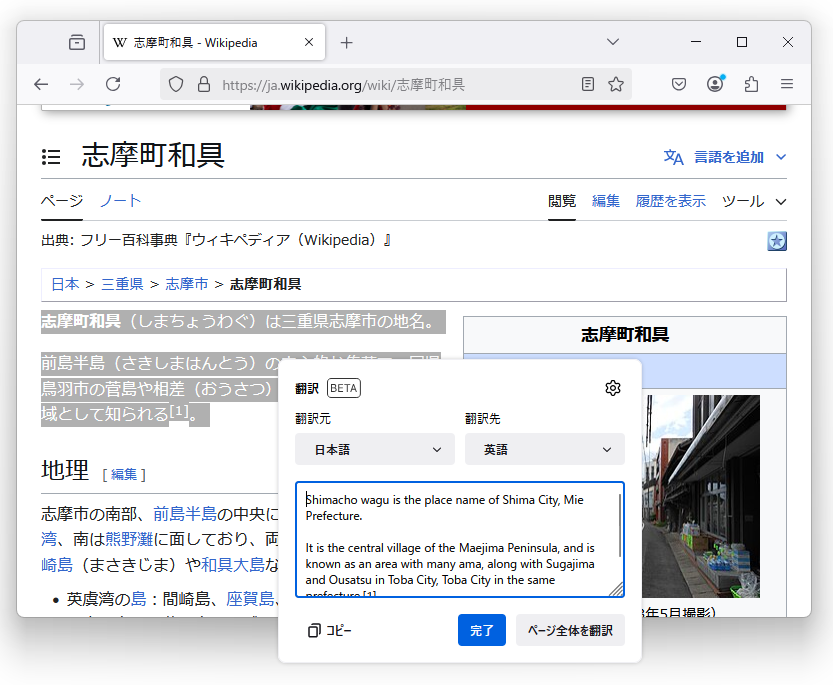Open the extensions puzzle-piece icon
The height and width of the screenshot is (685, 833).
click(x=751, y=84)
